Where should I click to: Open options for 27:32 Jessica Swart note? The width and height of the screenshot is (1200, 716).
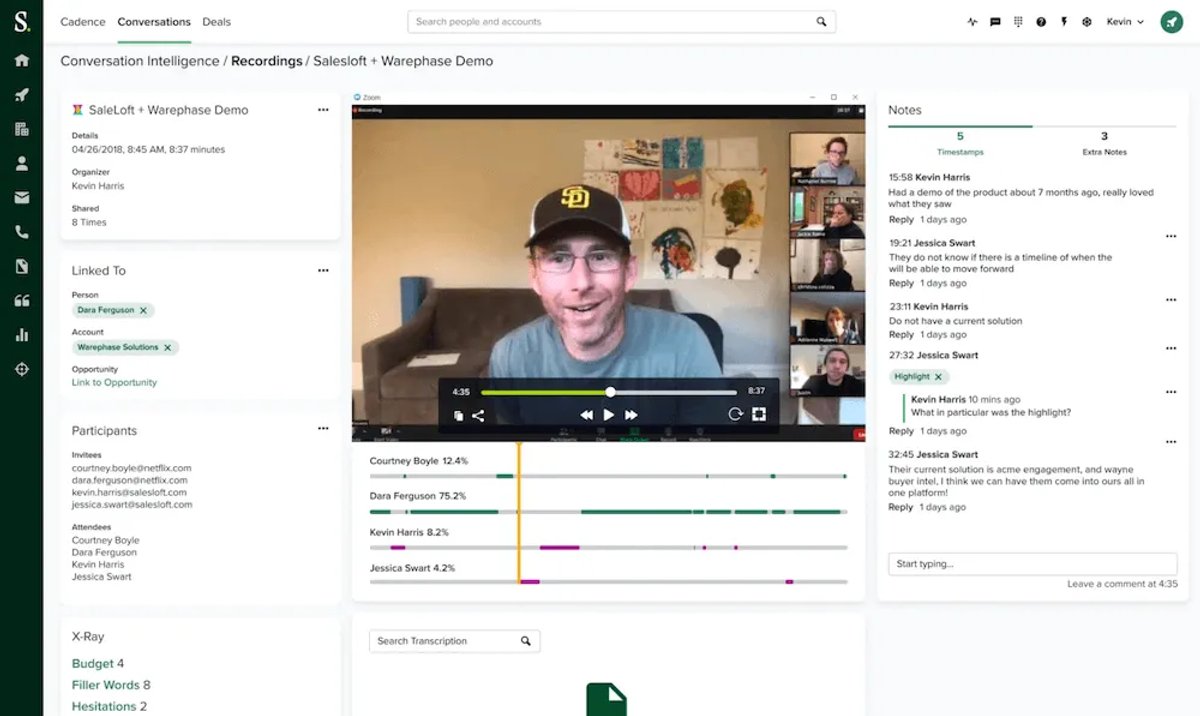click(1170, 349)
